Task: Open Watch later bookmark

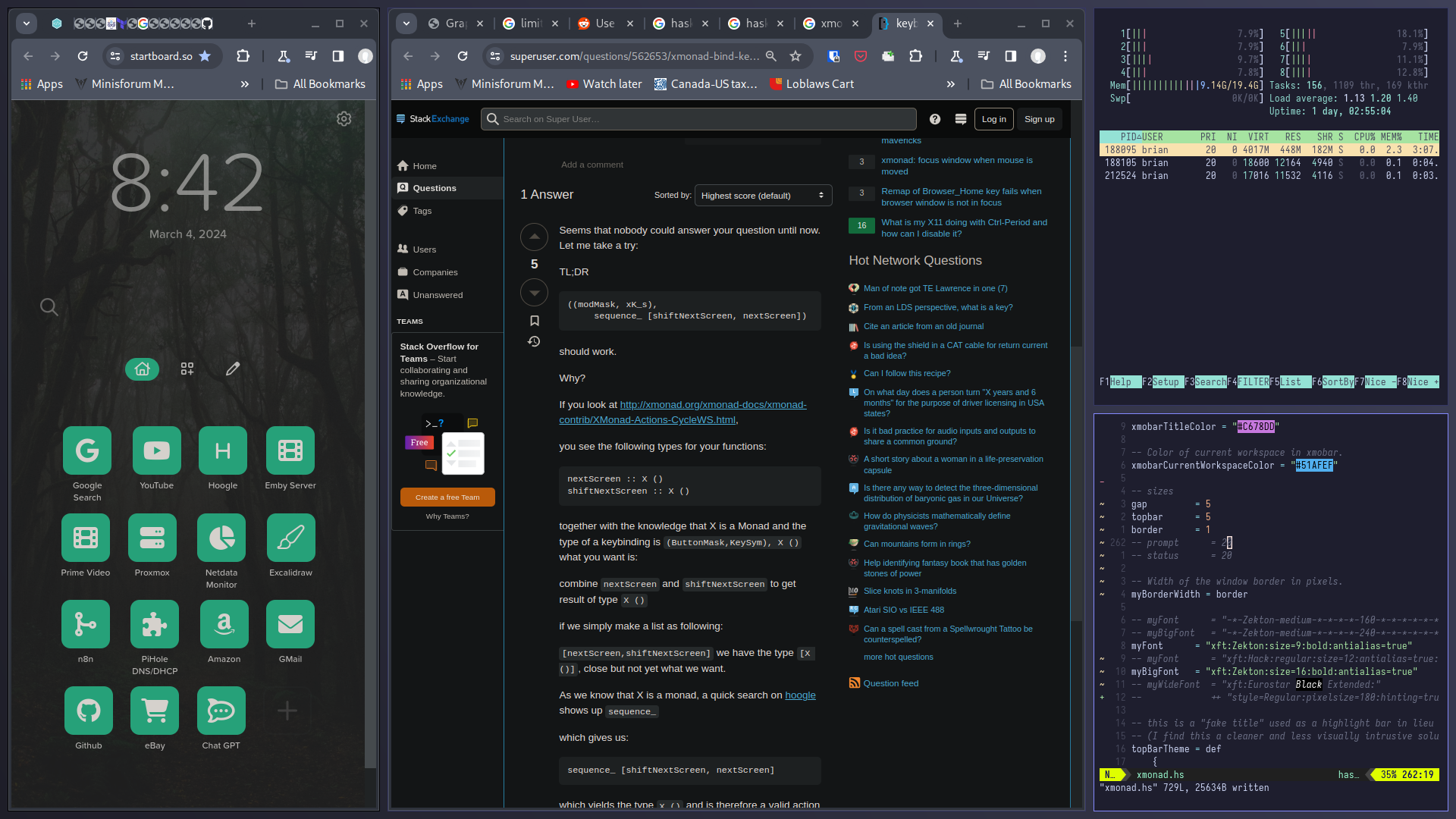Action: point(604,84)
